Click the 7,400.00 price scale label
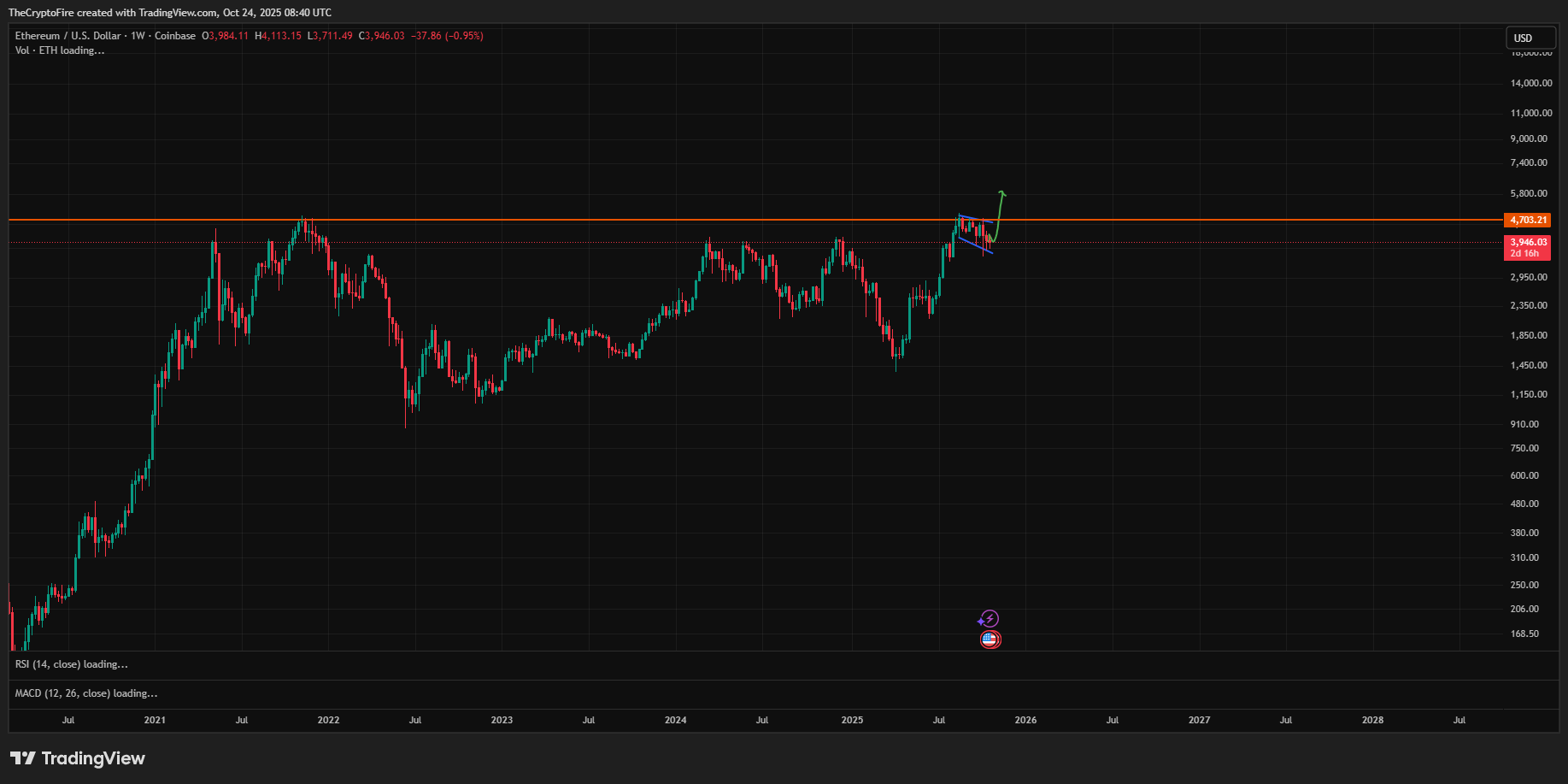The height and width of the screenshot is (784, 1568). click(1529, 162)
